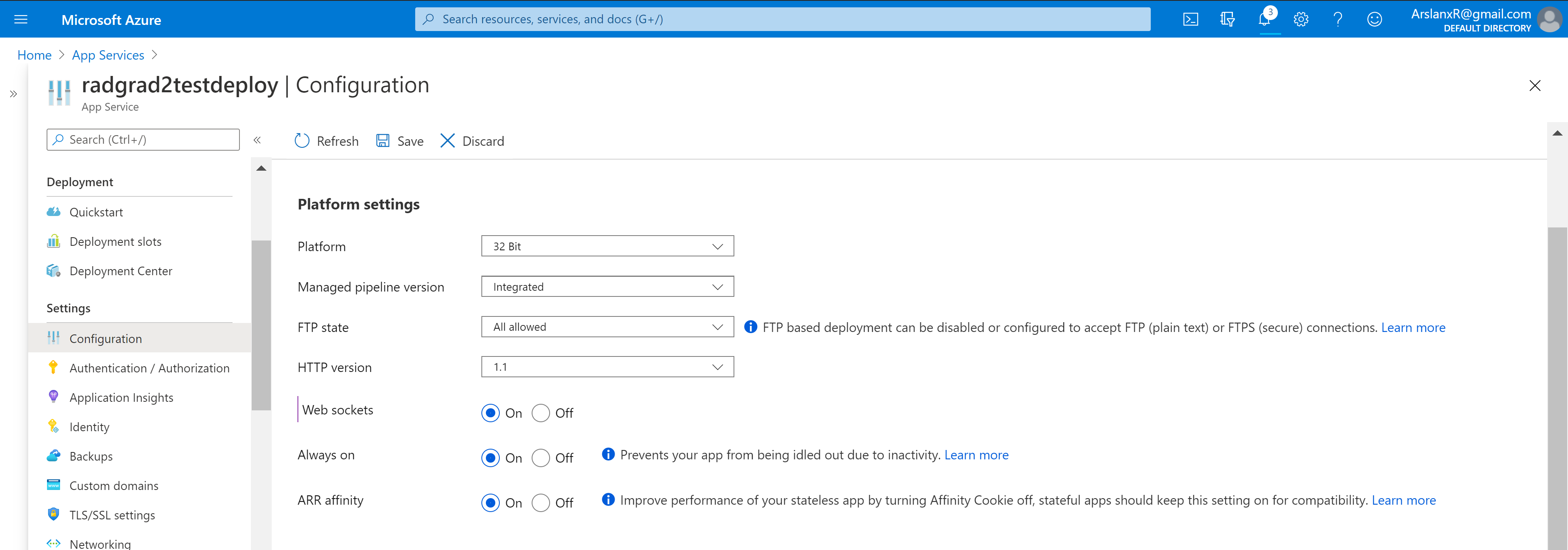The height and width of the screenshot is (550, 1568).
Task: Click the Application Insights bulb icon
Action: [x=54, y=397]
